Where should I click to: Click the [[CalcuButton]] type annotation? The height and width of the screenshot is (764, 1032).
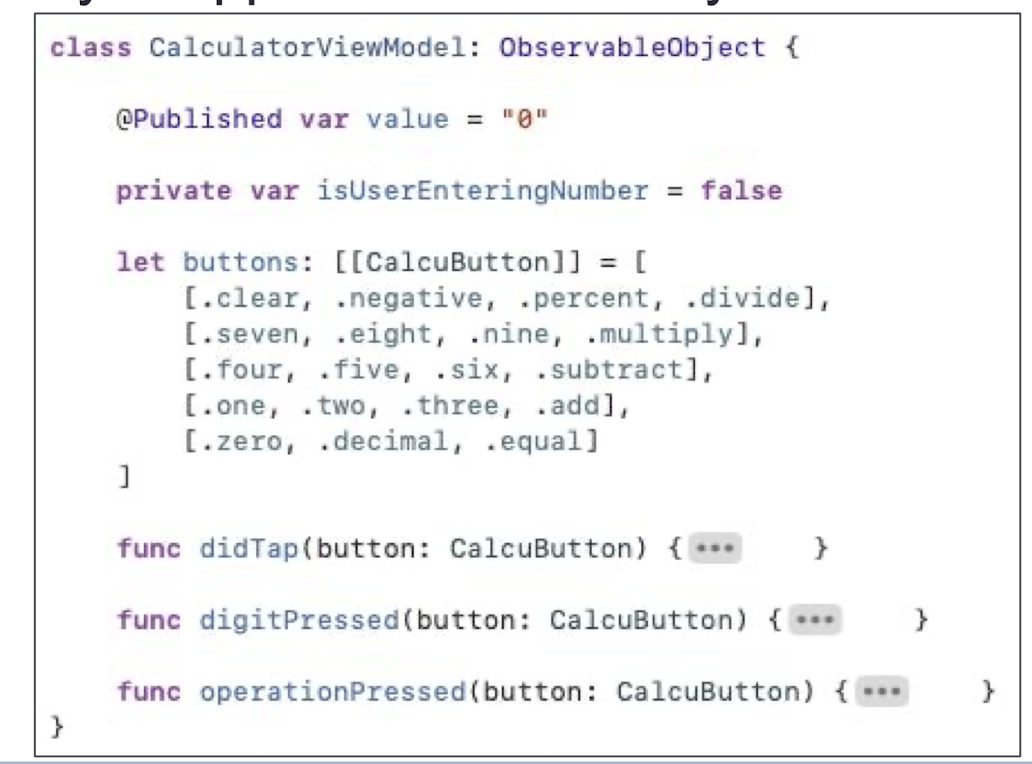coord(458,263)
